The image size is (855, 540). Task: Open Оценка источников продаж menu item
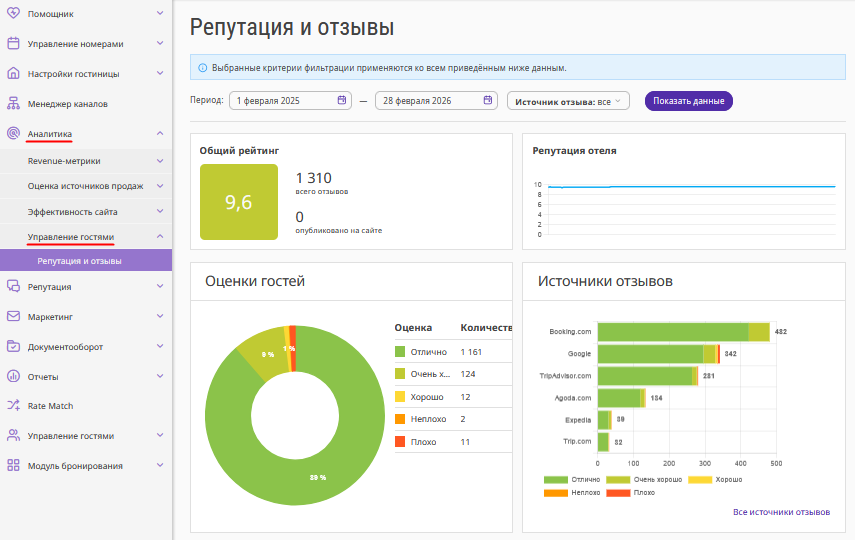tap(85, 186)
